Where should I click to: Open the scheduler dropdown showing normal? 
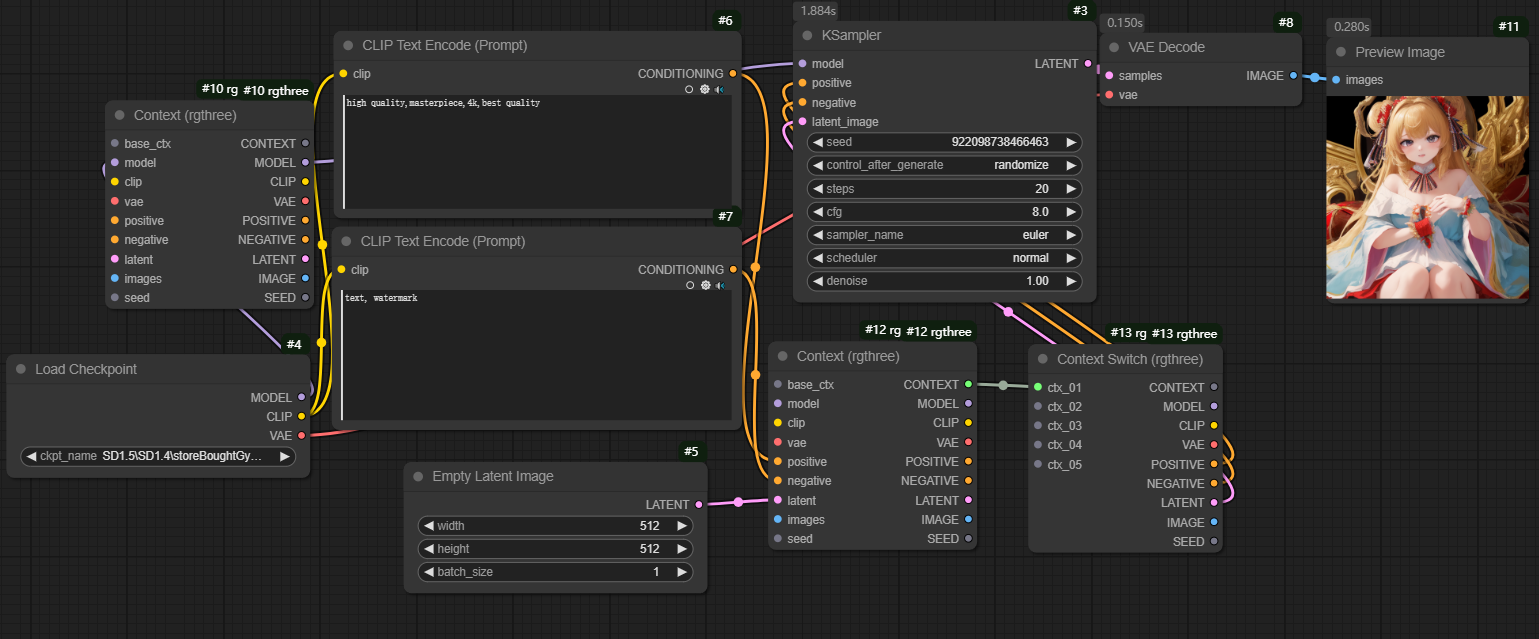tap(944, 258)
